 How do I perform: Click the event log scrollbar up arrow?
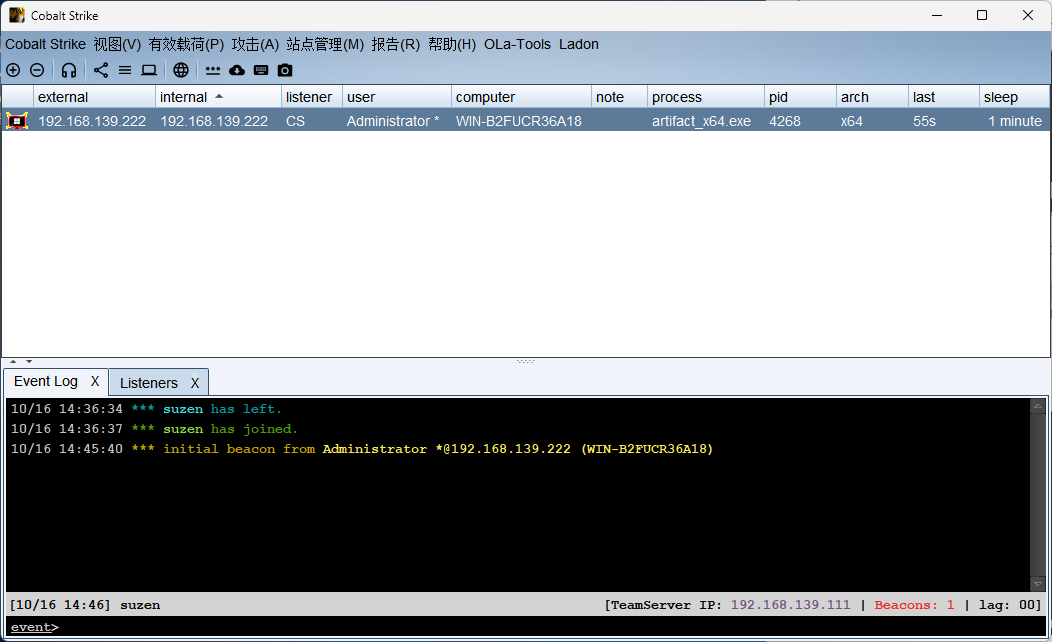click(1038, 407)
